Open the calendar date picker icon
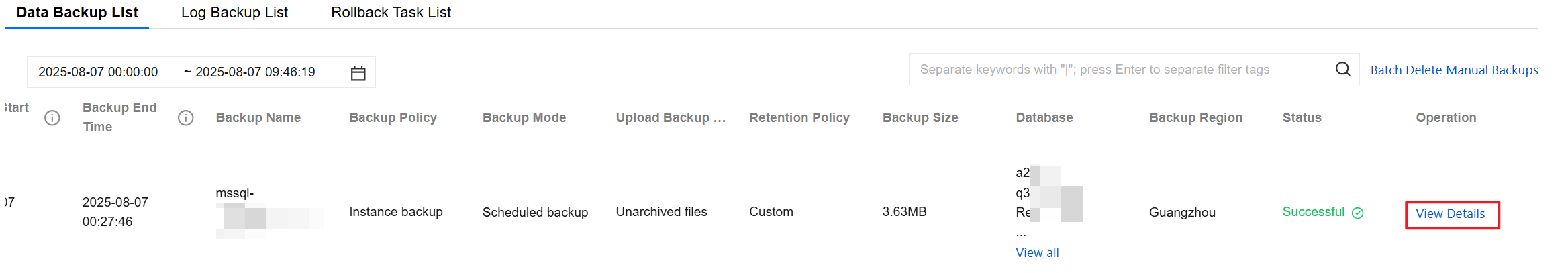The image size is (1568, 273). click(358, 73)
